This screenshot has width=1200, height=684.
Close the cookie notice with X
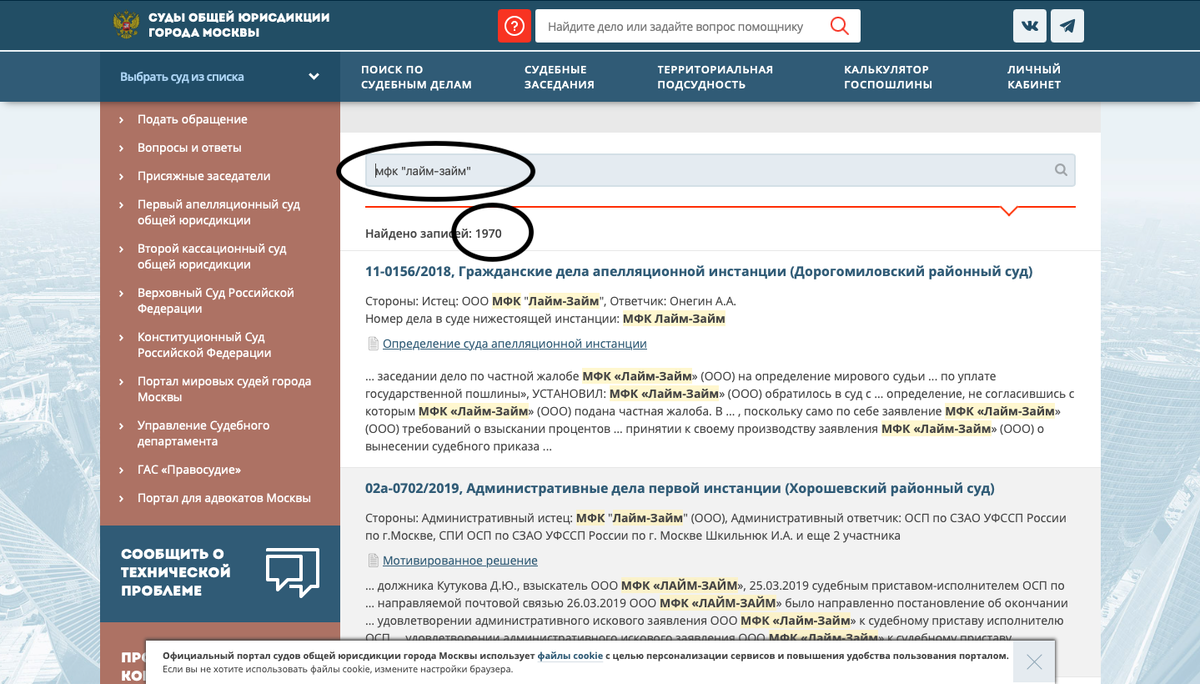1034,662
